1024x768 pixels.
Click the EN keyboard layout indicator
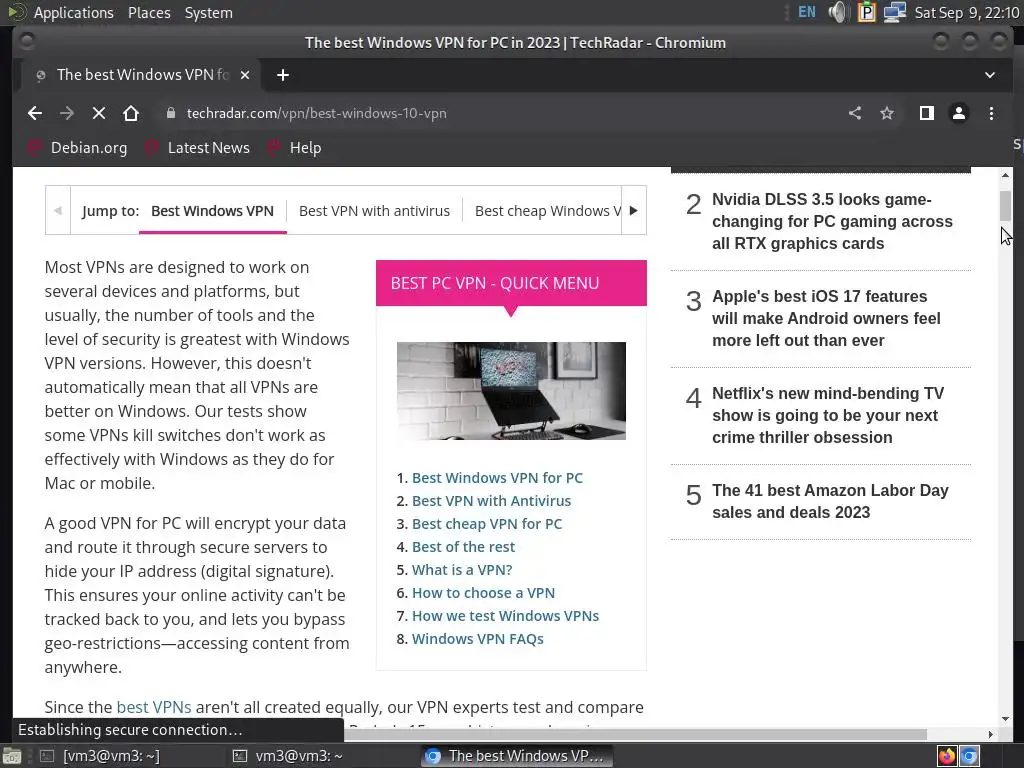click(x=807, y=12)
